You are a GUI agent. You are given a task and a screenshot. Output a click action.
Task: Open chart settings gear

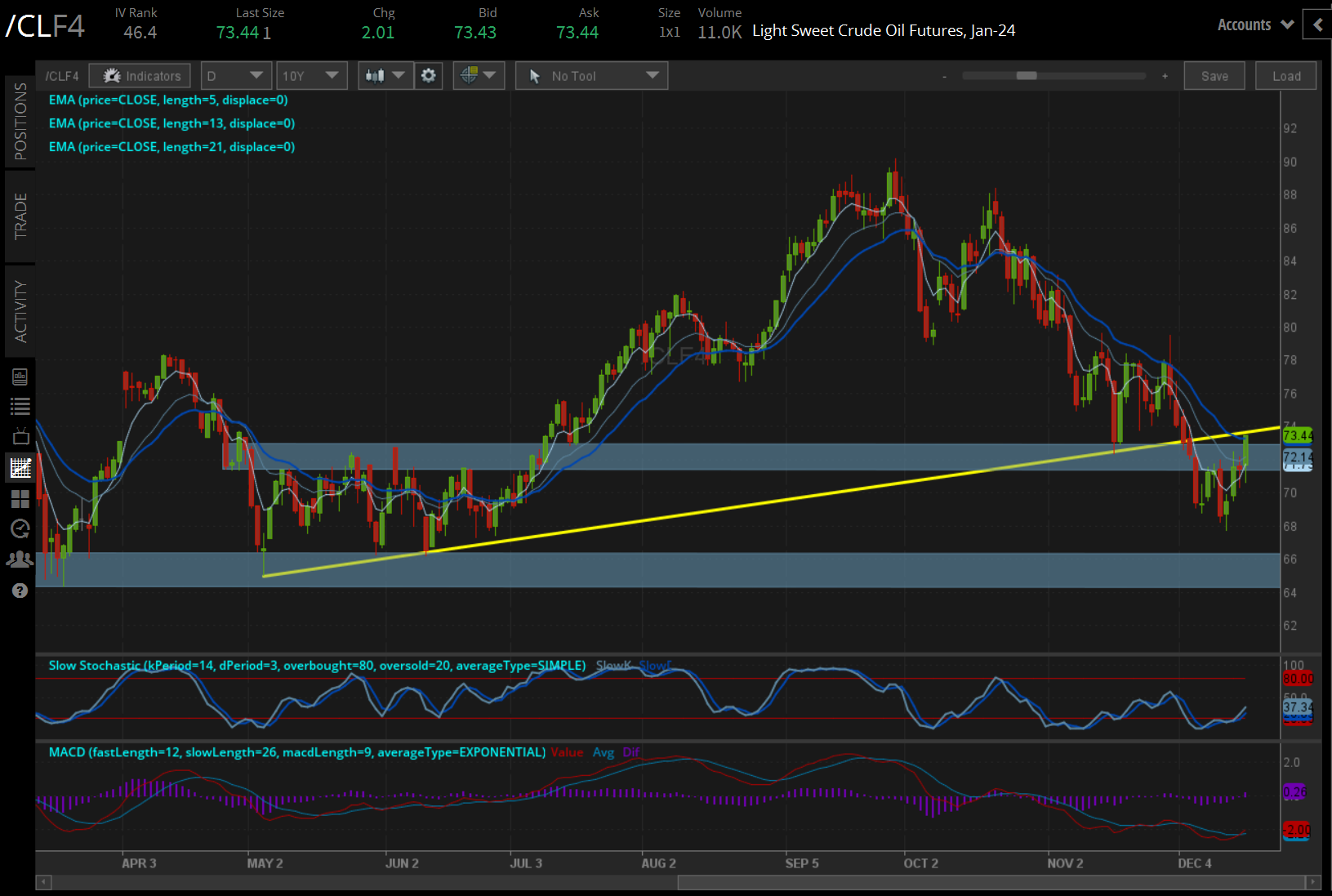coord(428,76)
